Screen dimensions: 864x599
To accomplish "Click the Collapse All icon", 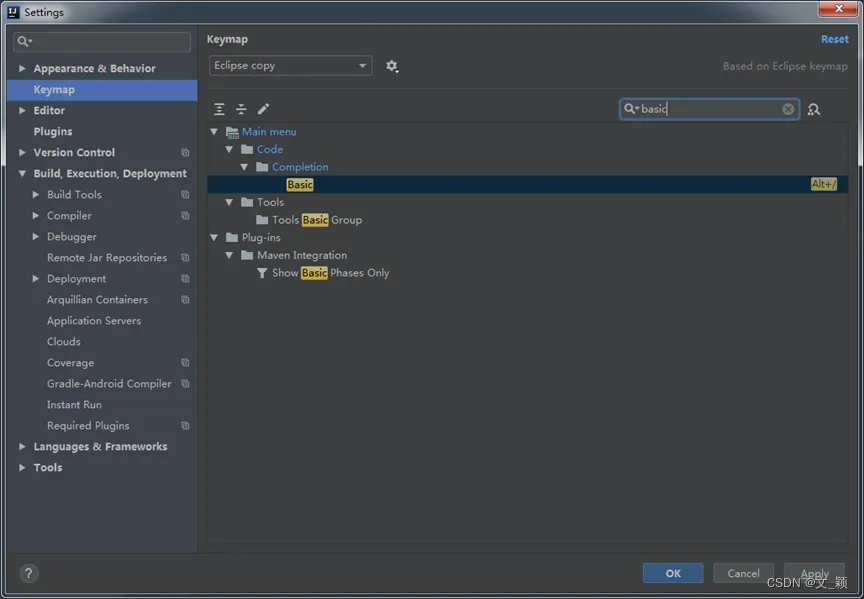I will (x=241, y=109).
